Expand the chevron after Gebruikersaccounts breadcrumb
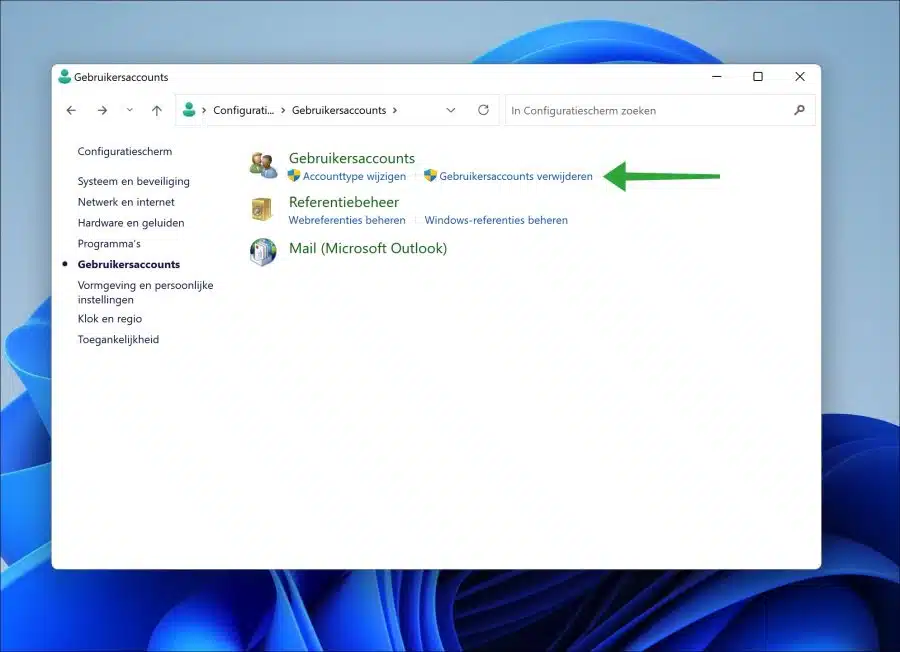The width and height of the screenshot is (900, 652). tap(394, 110)
